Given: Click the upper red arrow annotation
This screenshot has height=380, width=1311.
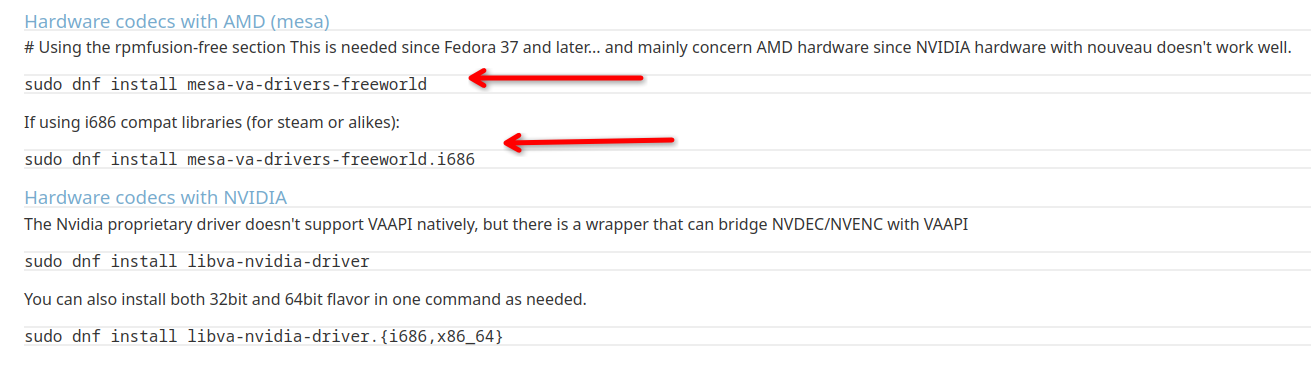Looking at the screenshot, I should pyautogui.click(x=556, y=77).
